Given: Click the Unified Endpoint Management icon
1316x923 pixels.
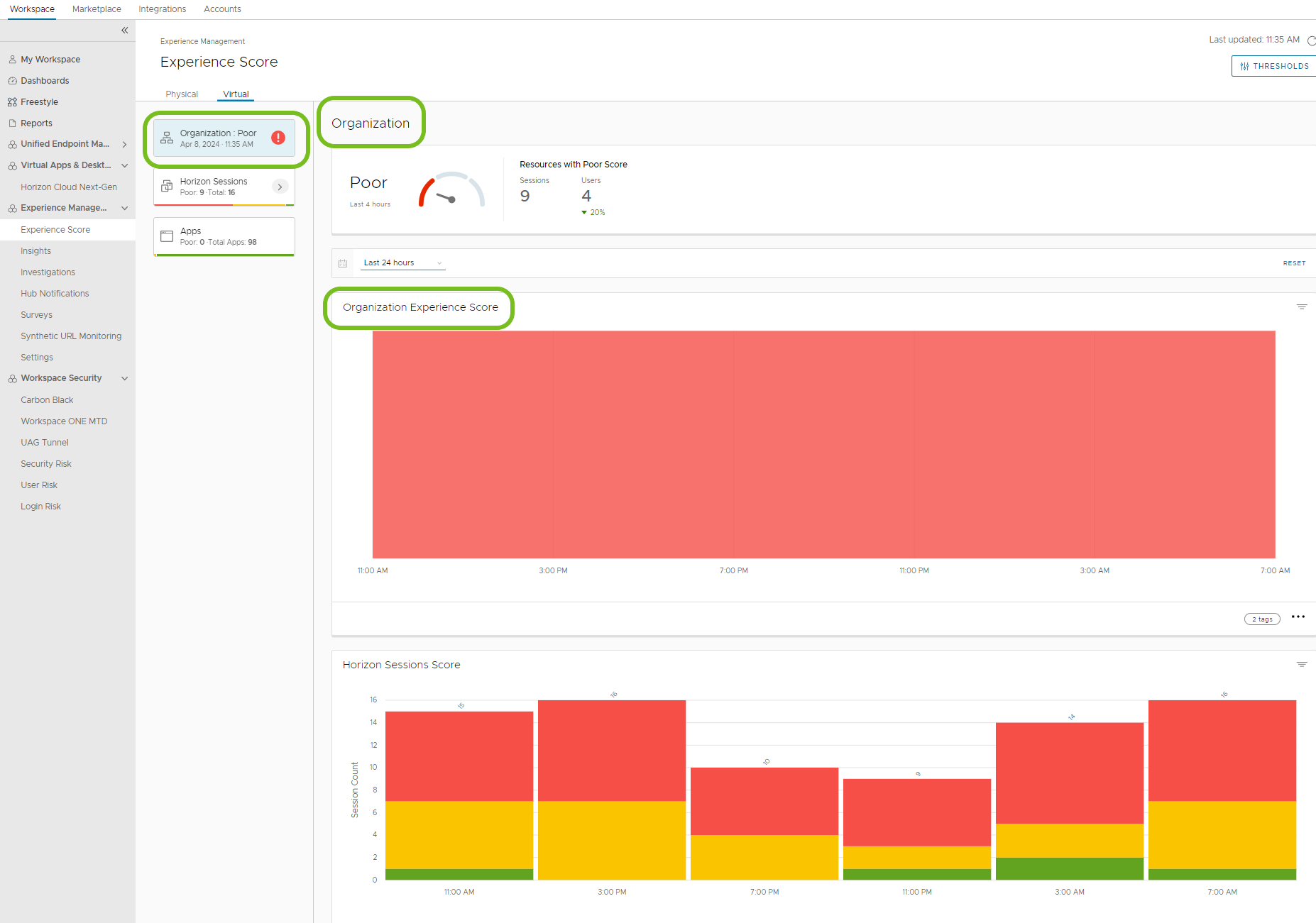Looking at the screenshot, I should pyautogui.click(x=12, y=144).
